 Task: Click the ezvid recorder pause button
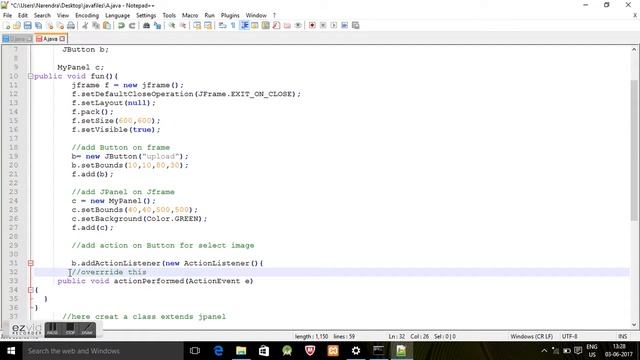[x=53, y=329]
